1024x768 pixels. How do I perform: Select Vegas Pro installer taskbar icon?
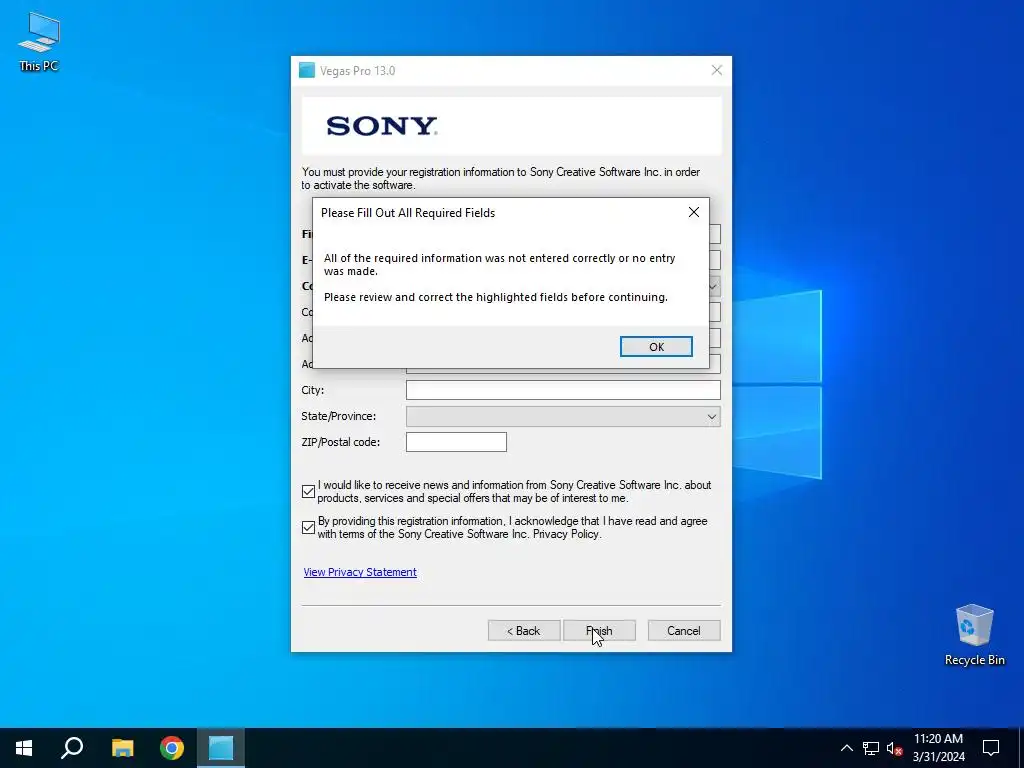pos(221,748)
